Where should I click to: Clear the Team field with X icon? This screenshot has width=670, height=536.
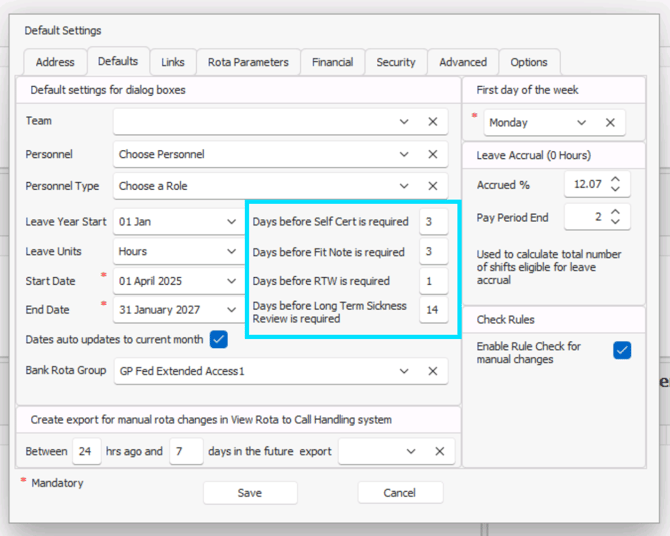pyautogui.click(x=433, y=121)
